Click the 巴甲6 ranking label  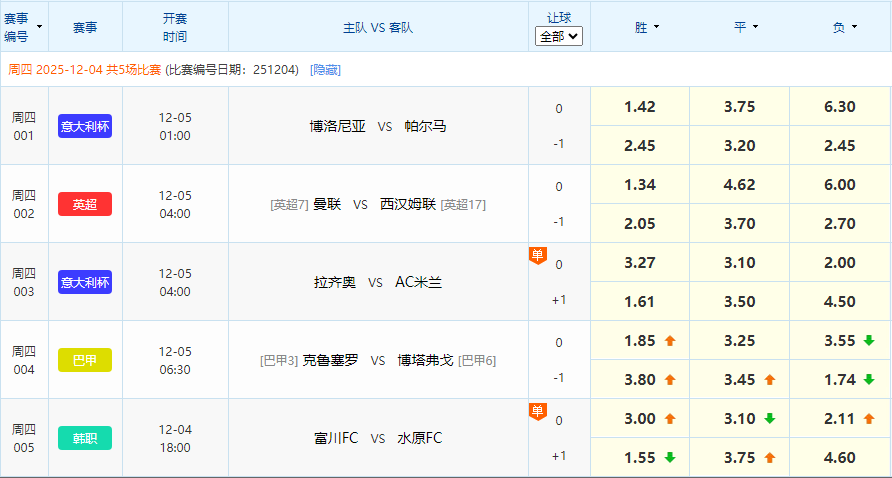[x=477, y=361]
